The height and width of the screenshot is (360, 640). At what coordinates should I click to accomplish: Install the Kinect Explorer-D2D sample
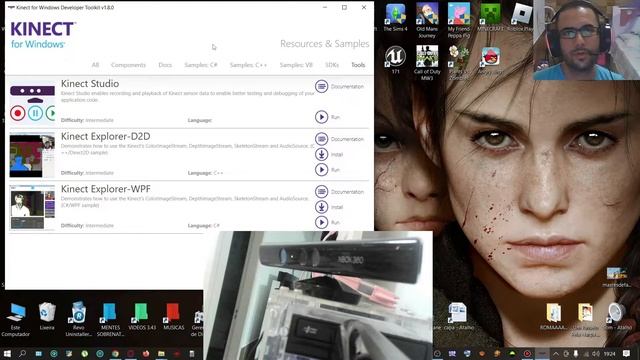coord(321,154)
